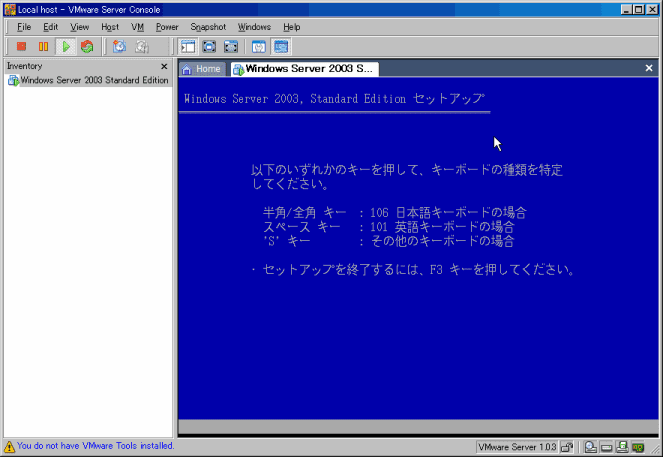
Task: Click the padlock icon in status bar
Action: 567,447
